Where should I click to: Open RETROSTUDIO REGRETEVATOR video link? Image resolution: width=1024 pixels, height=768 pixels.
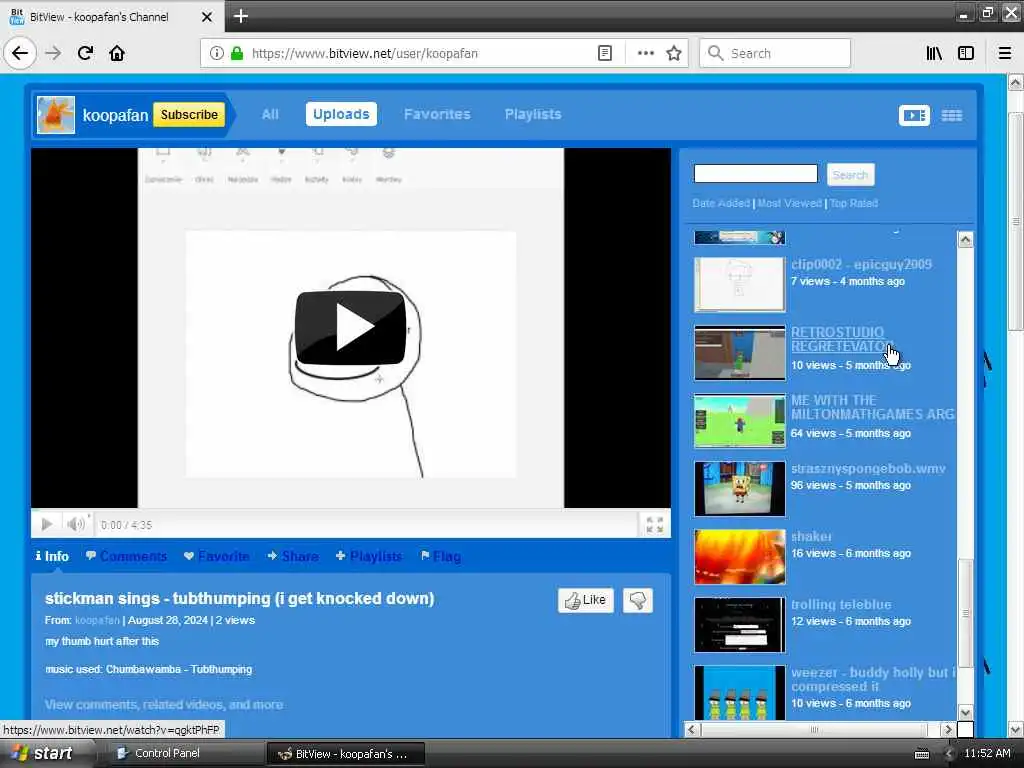click(x=840, y=339)
